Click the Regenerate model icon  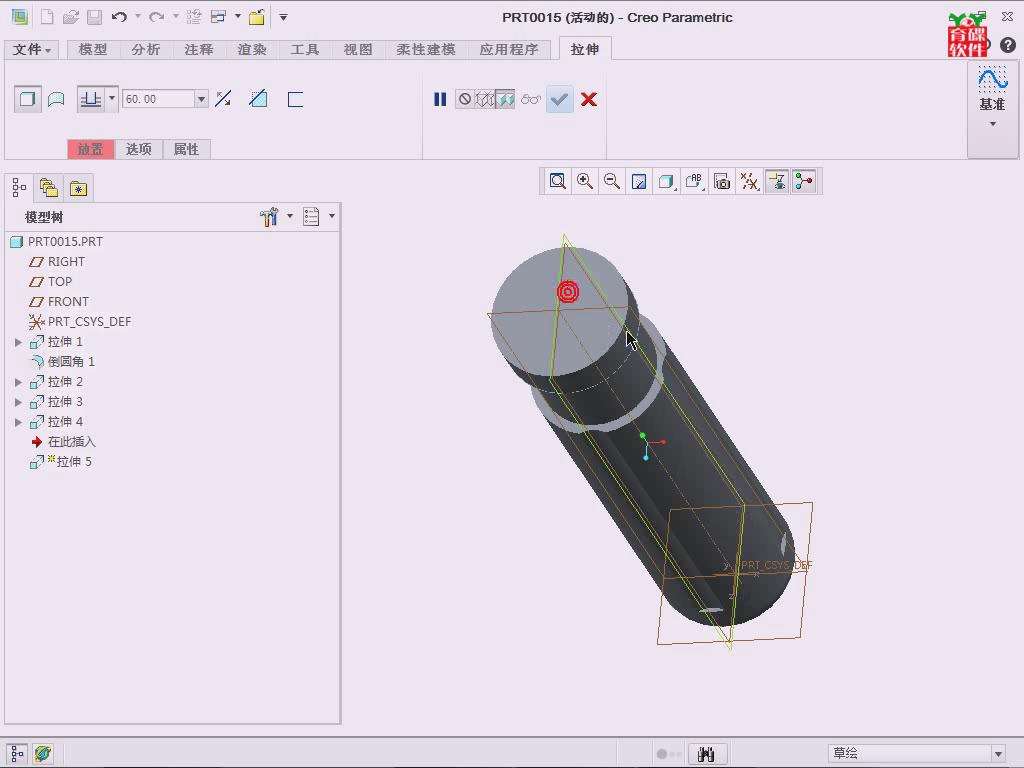[x=194, y=17]
